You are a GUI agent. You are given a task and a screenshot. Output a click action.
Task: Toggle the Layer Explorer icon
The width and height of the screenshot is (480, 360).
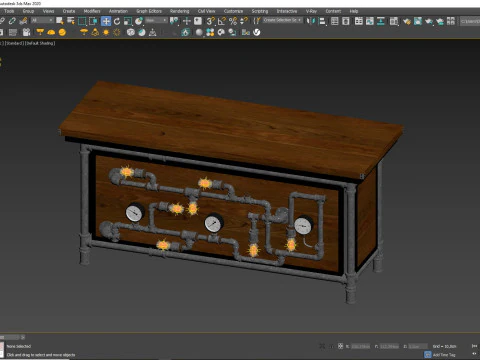pos(346,21)
